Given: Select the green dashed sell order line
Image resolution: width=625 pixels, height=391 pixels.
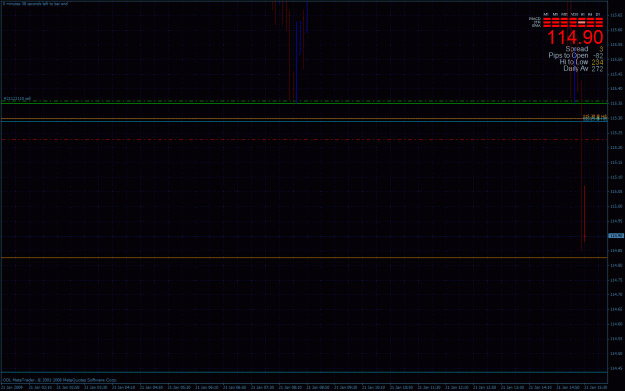Looking at the screenshot, I should [304, 101].
